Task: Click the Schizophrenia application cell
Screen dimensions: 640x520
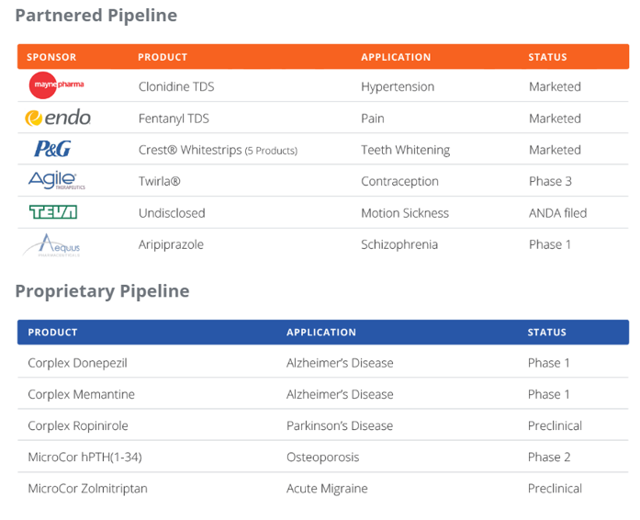Action: coord(399,244)
